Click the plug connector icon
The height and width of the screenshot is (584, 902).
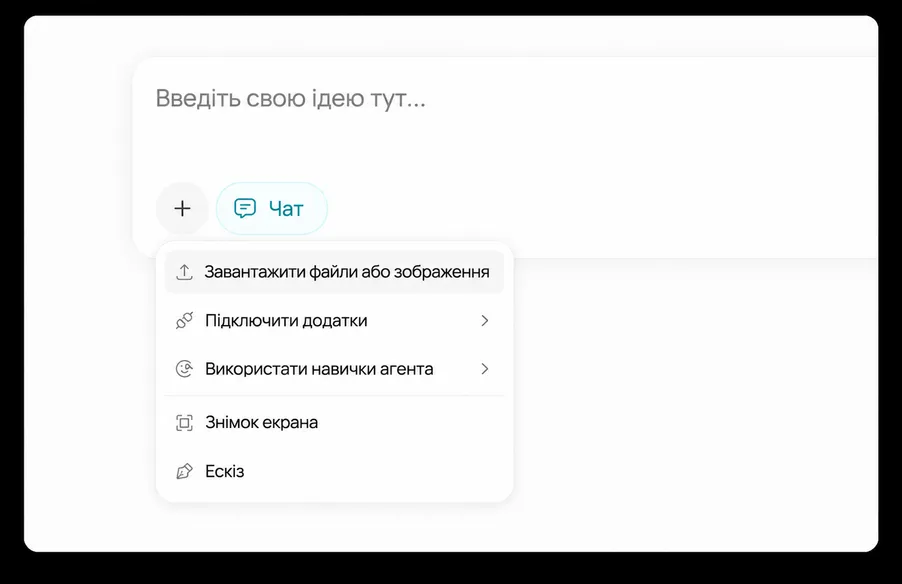pyautogui.click(x=184, y=320)
